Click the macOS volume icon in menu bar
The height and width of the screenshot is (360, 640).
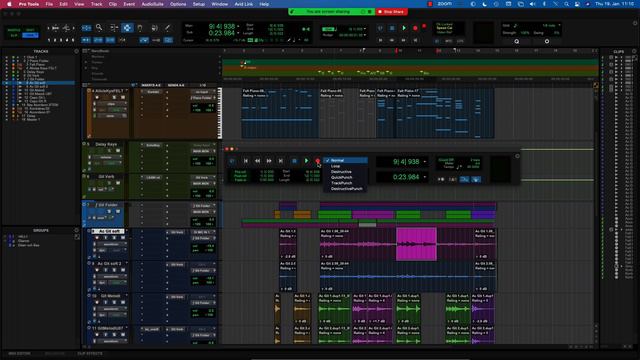(x=532, y=4)
